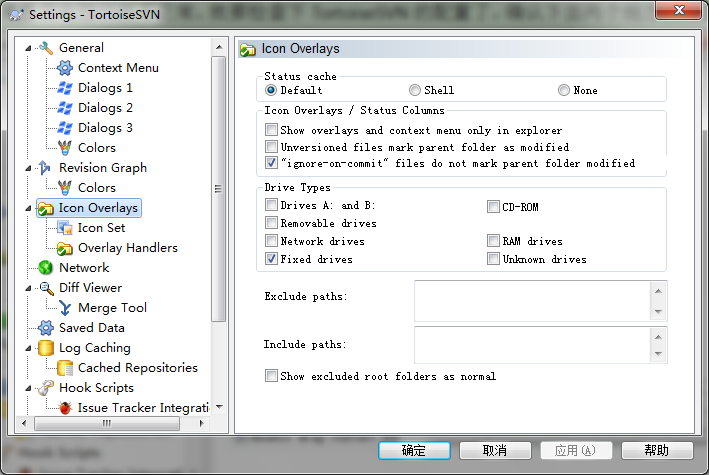Enable Removable drives checkbox
The image size is (709, 475).
point(271,223)
